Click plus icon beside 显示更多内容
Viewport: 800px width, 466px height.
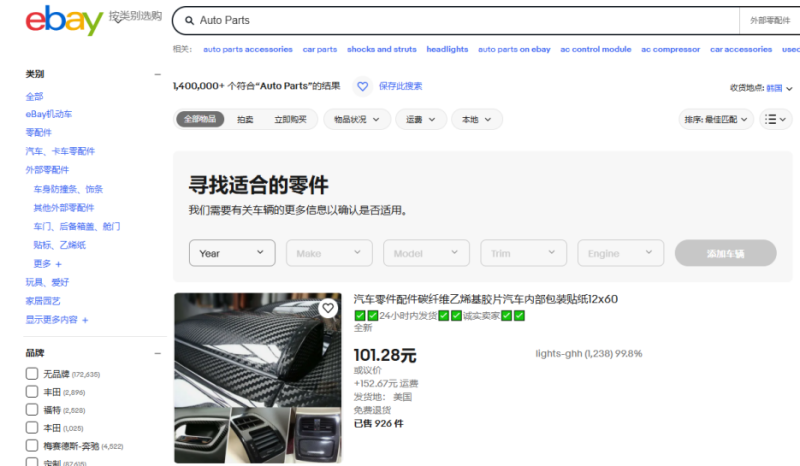85,320
